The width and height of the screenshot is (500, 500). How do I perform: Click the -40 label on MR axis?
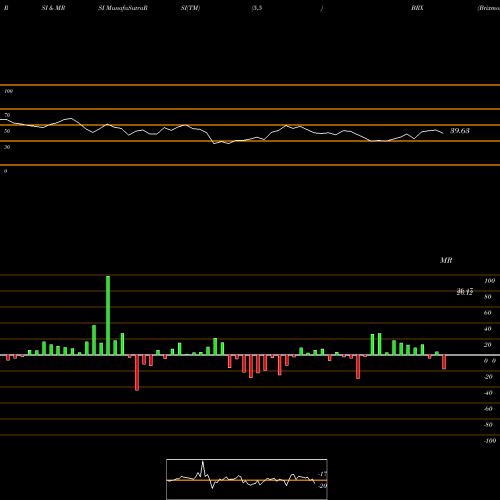(x=488, y=393)
